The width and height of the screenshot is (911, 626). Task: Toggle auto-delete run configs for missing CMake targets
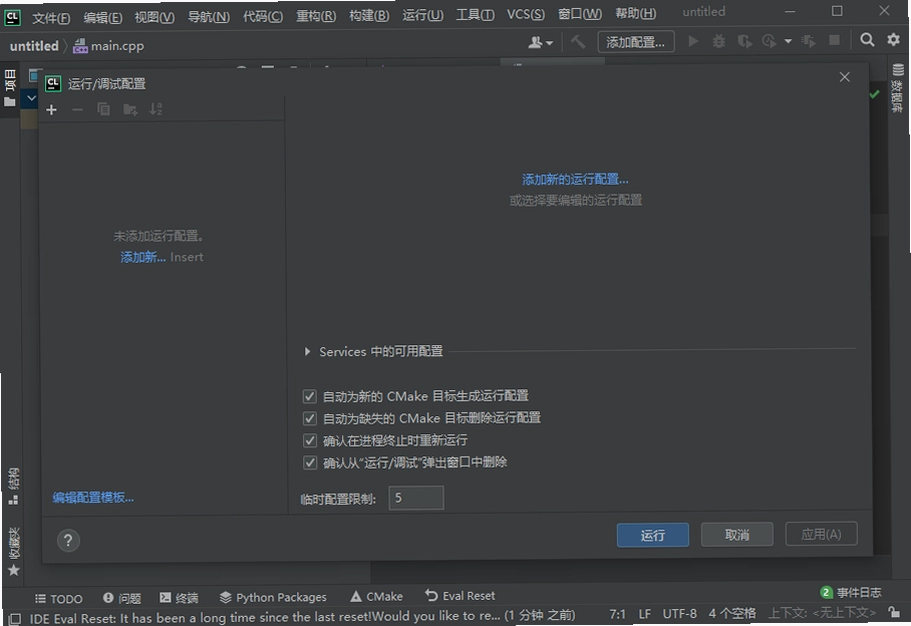point(310,418)
